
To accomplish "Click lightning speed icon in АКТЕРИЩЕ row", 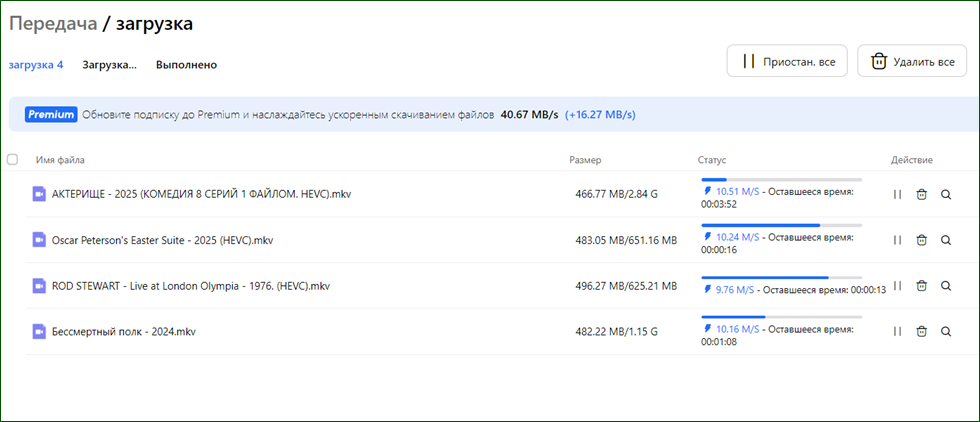I will coord(708,191).
